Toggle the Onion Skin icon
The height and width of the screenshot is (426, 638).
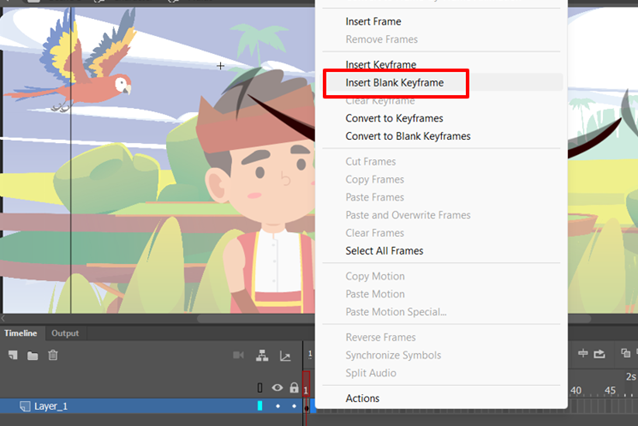click(625, 353)
